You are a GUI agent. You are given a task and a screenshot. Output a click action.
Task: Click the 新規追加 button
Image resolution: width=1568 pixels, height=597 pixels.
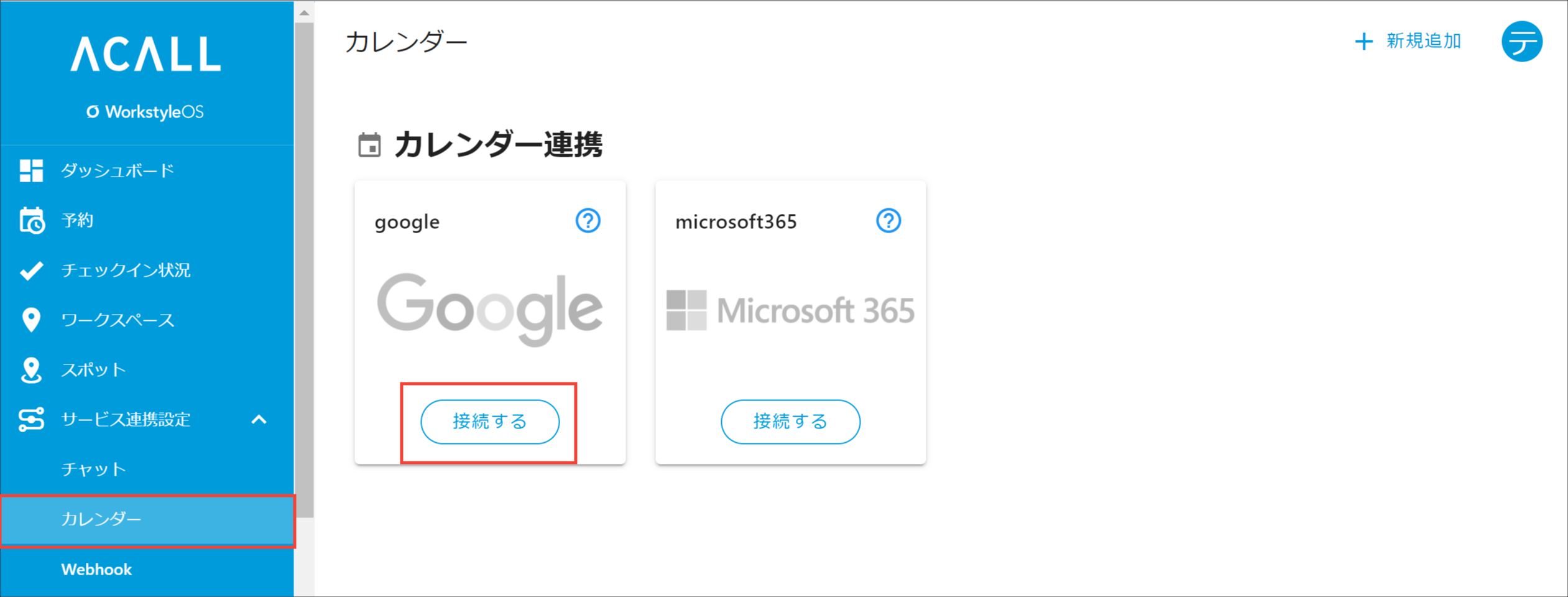pyautogui.click(x=1408, y=42)
